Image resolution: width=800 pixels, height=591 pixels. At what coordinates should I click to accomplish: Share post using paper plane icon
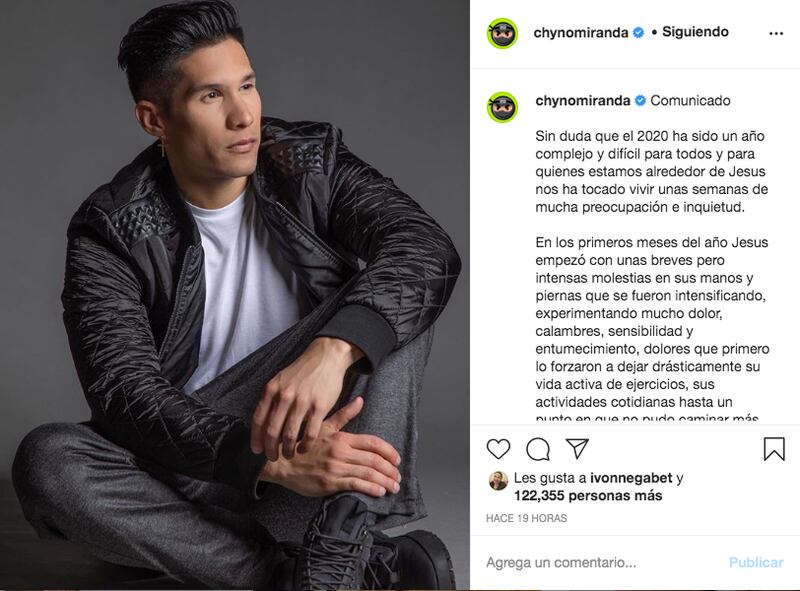tap(578, 448)
